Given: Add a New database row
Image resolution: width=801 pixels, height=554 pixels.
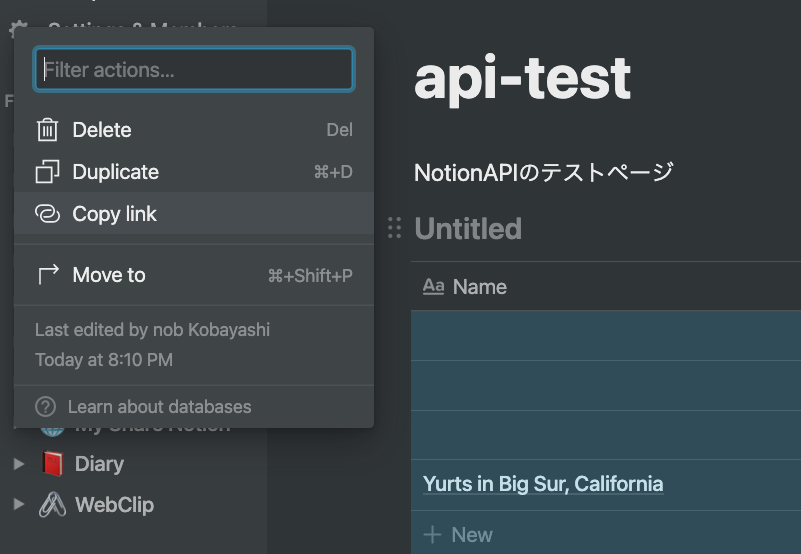Looking at the screenshot, I should point(606,535).
